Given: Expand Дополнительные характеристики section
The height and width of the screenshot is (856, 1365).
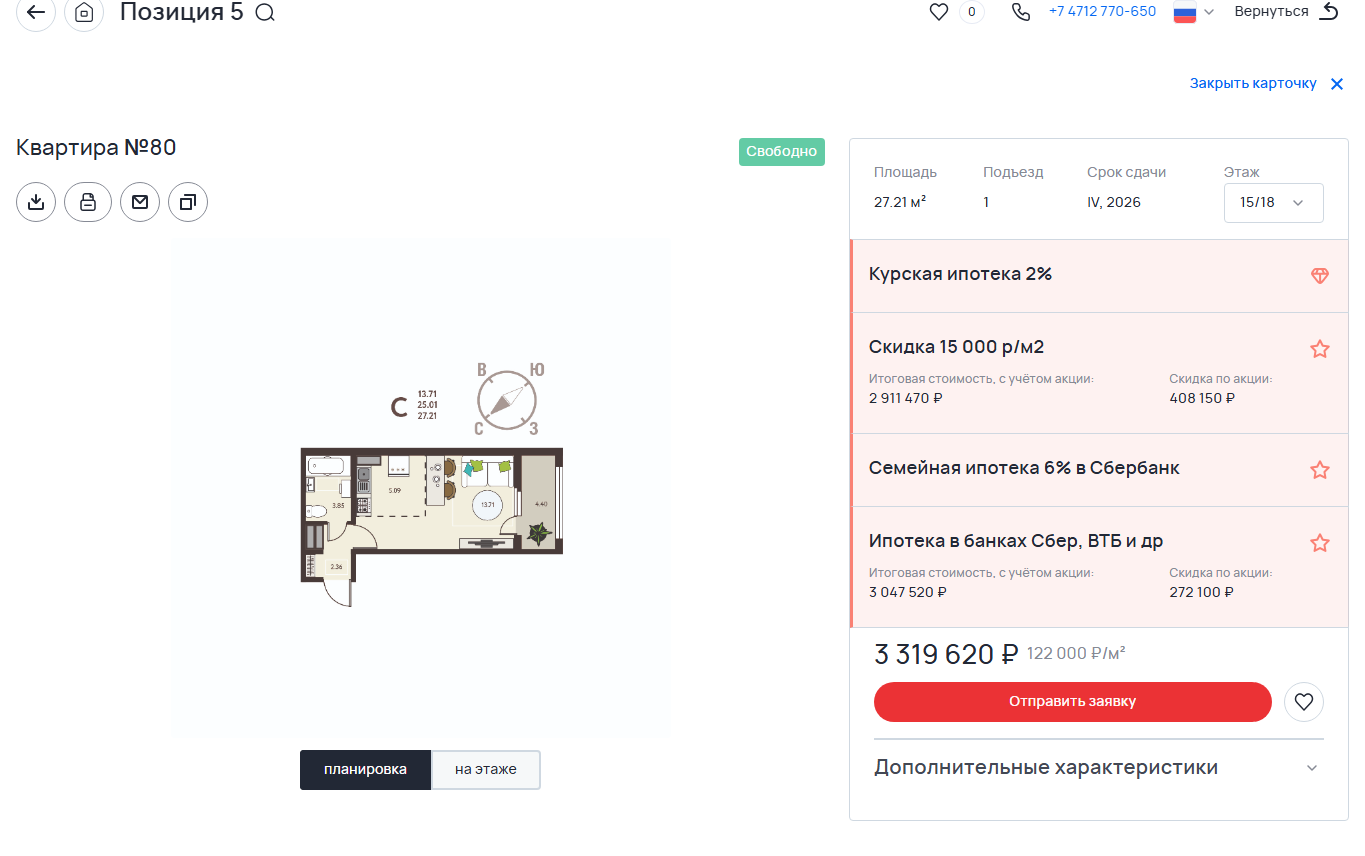Looking at the screenshot, I should 1098,768.
